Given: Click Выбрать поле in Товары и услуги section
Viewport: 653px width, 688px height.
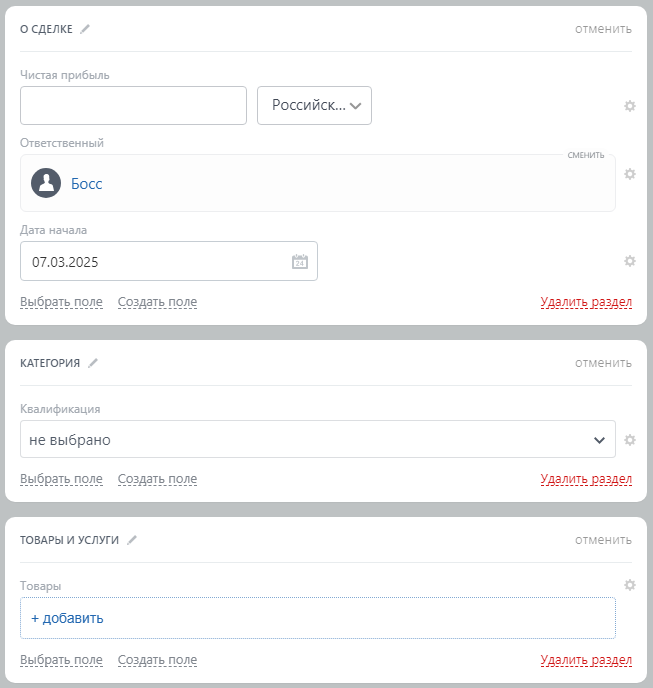Looking at the screenshot, I should (x=61, y=660).
